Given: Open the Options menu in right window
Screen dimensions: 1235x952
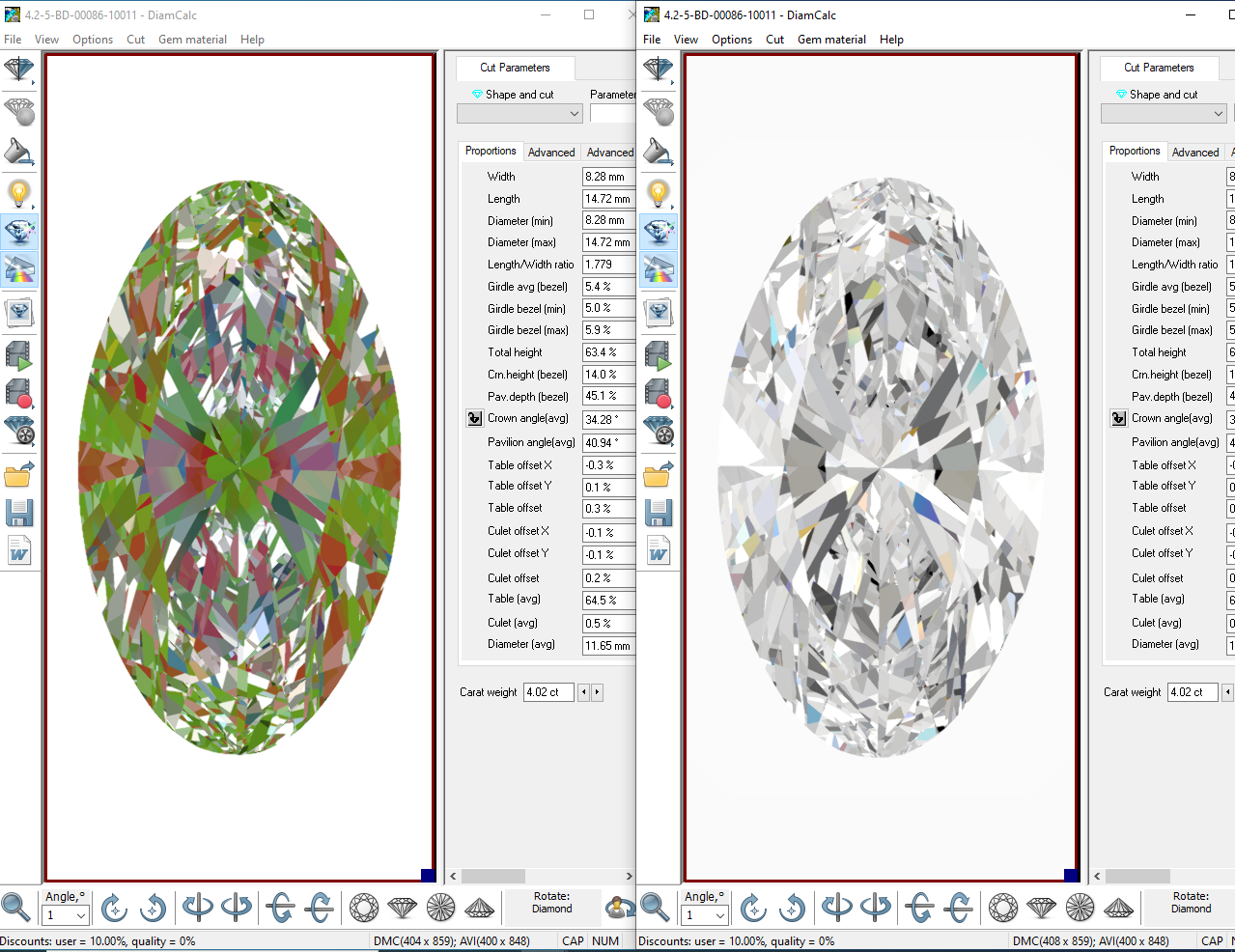Looking at the screenshot, I should click(732, 40).
